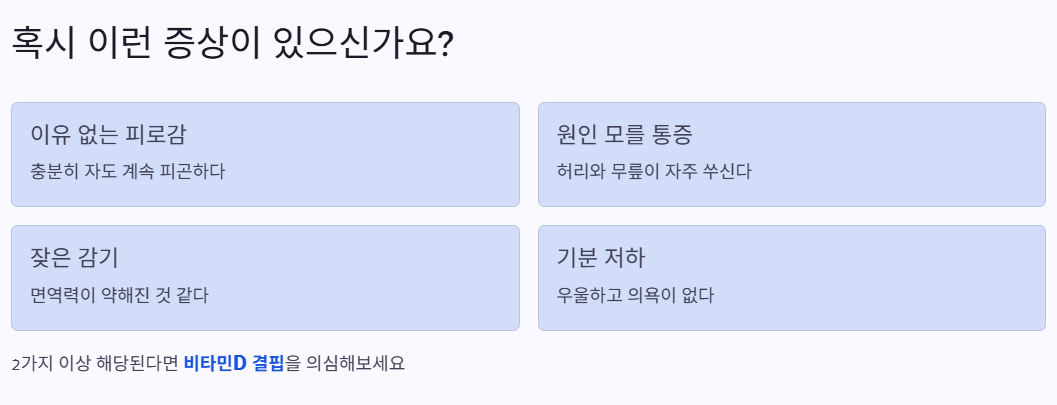Click the word 혹시 in the heading
1057x405 pixels.
pyautogui.click(x=43, y=44)
